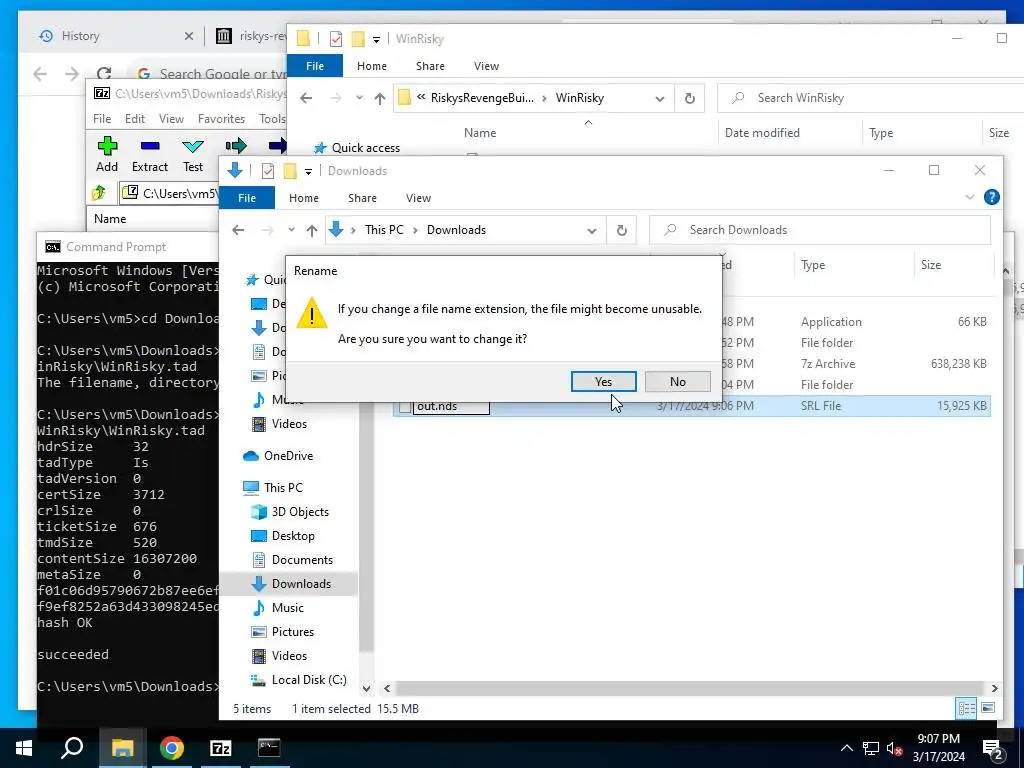1024x768 pixels.
Task: Select OneDrive in navigation pane
Action: (288, 456)
